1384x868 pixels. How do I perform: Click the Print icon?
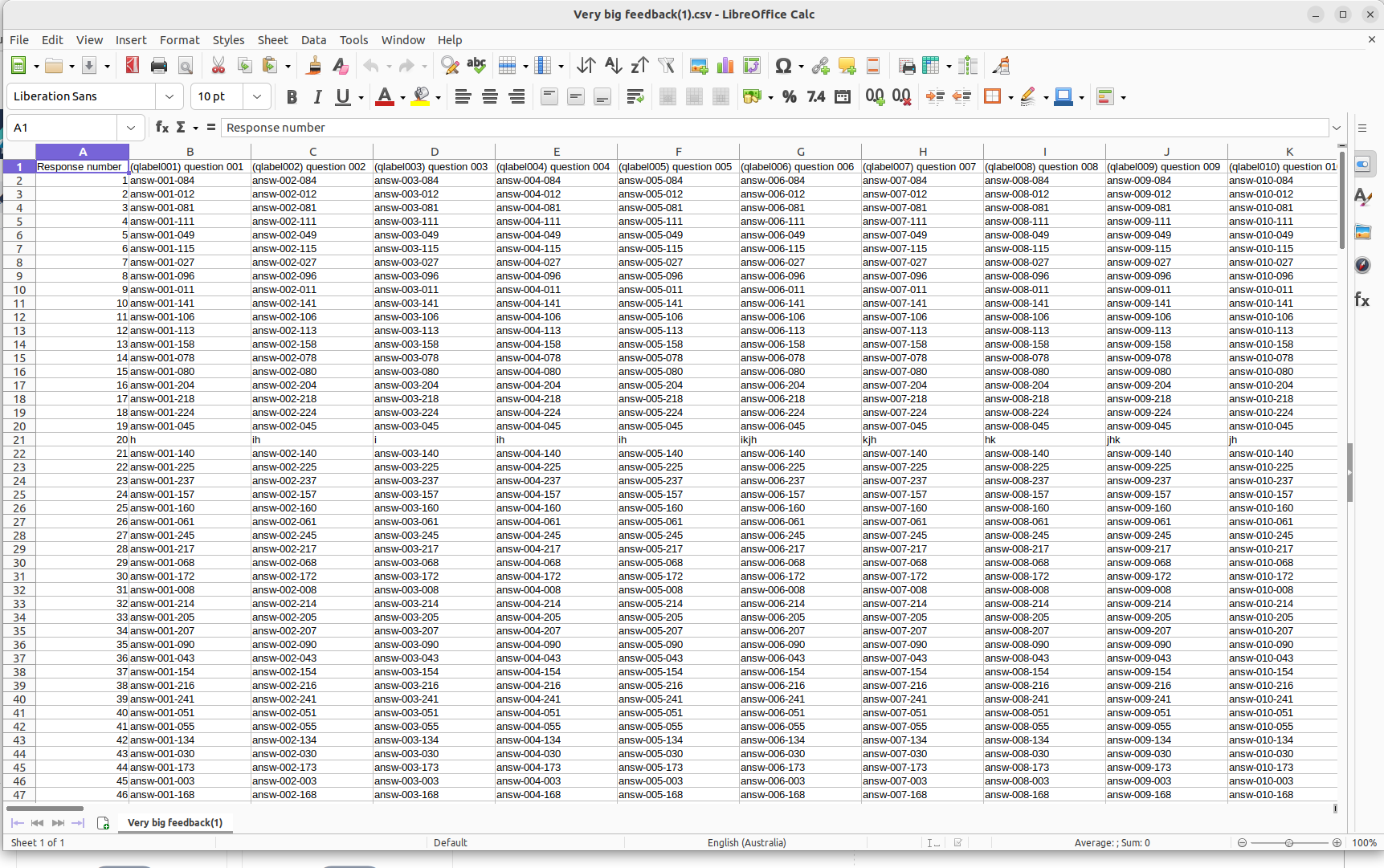(x=159, y=66)
